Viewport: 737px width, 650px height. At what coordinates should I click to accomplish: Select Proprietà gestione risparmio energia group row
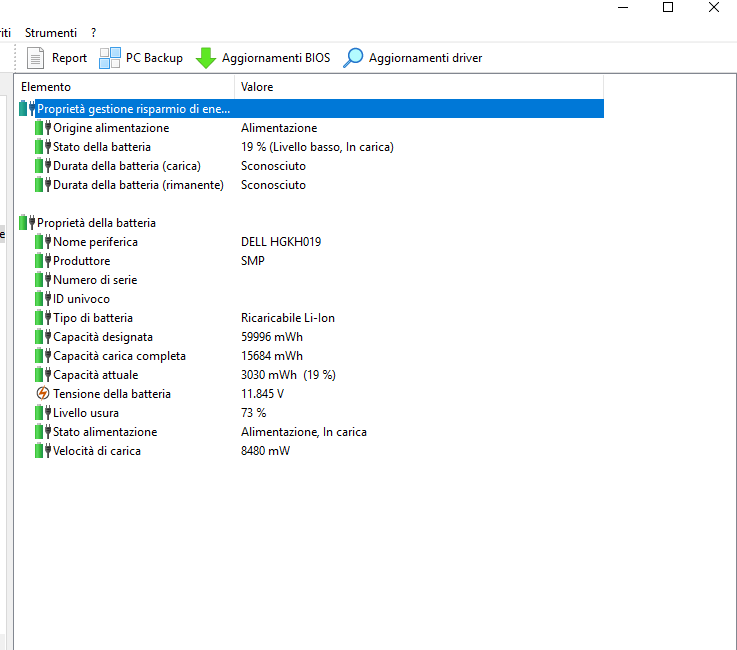133,109
